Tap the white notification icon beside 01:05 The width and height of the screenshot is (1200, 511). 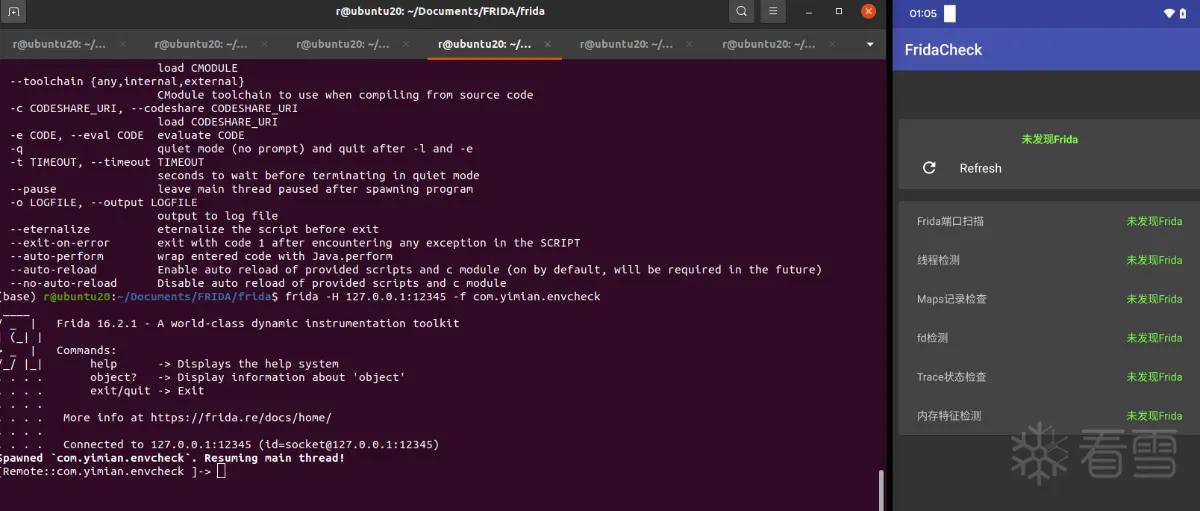[x=950, y=14]
